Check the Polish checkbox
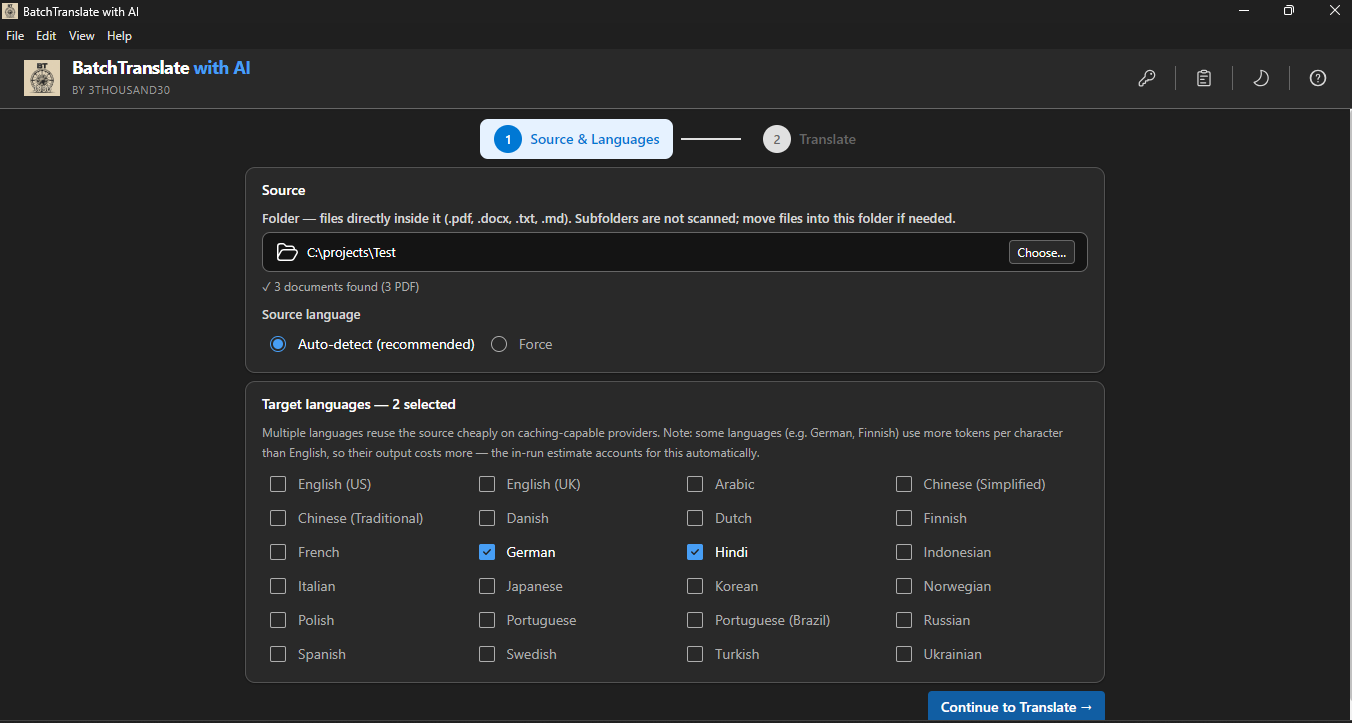This screenshot has width=1352, height=723. tap(278, 620)
